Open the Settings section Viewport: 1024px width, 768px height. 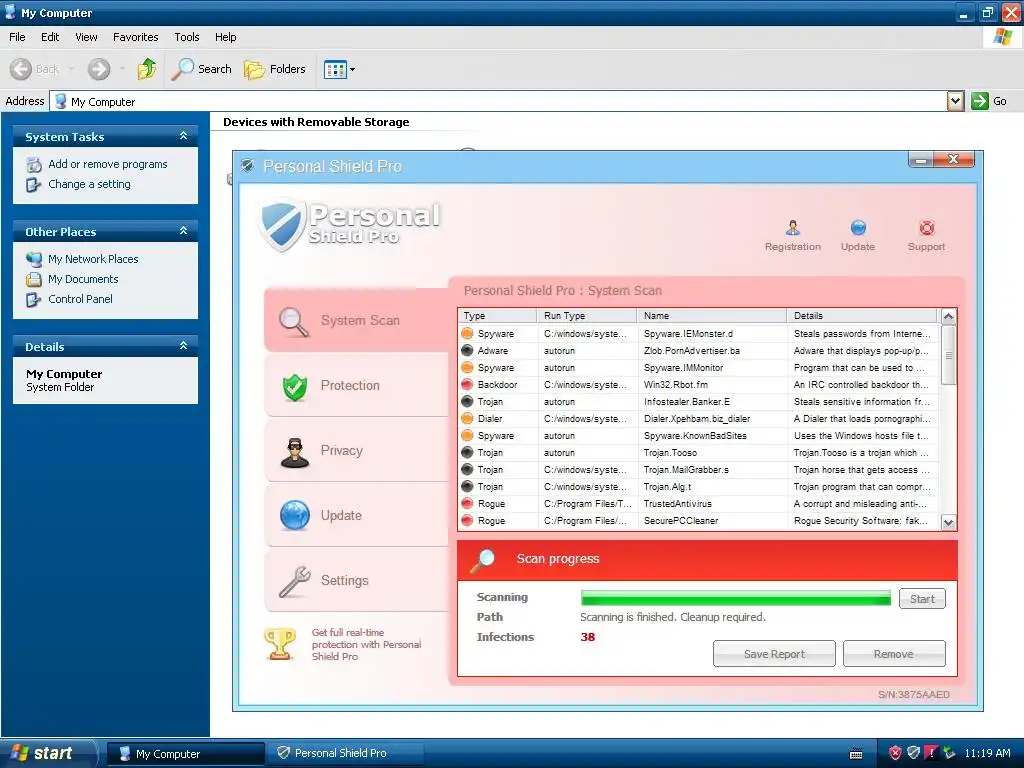(356, 581)
